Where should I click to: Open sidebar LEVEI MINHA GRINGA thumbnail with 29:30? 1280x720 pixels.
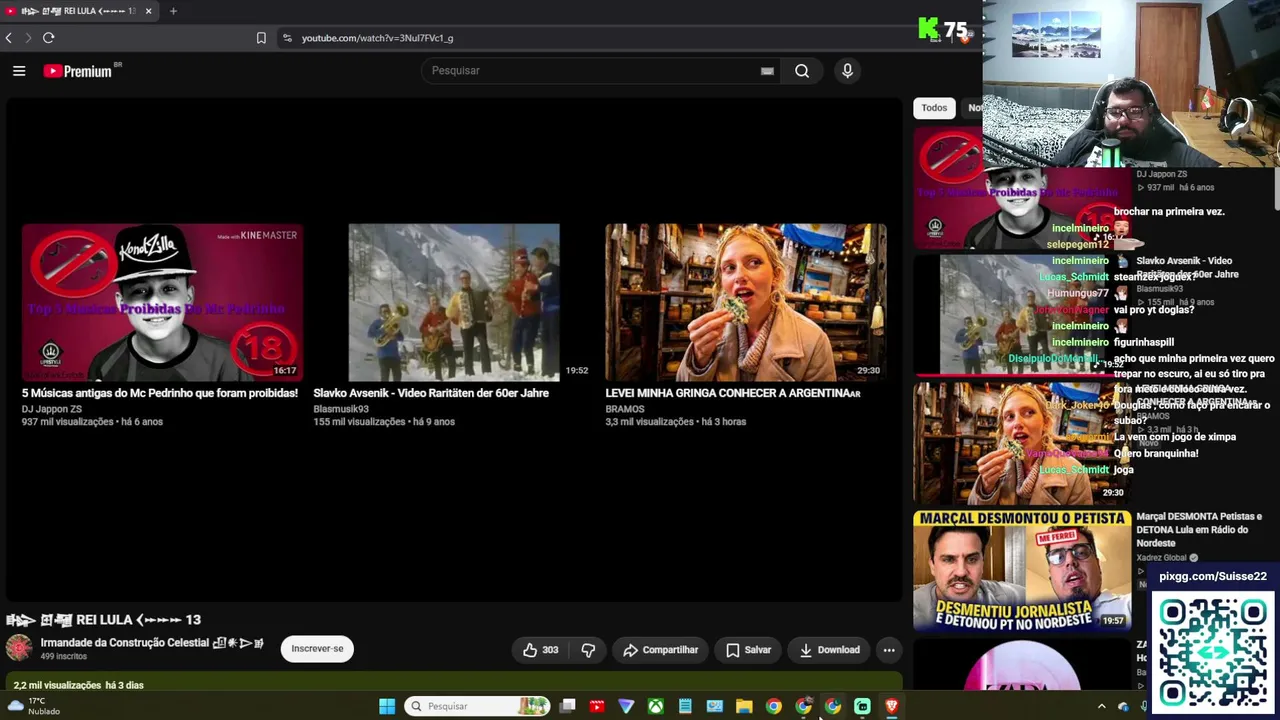(x=1022, y=443)
